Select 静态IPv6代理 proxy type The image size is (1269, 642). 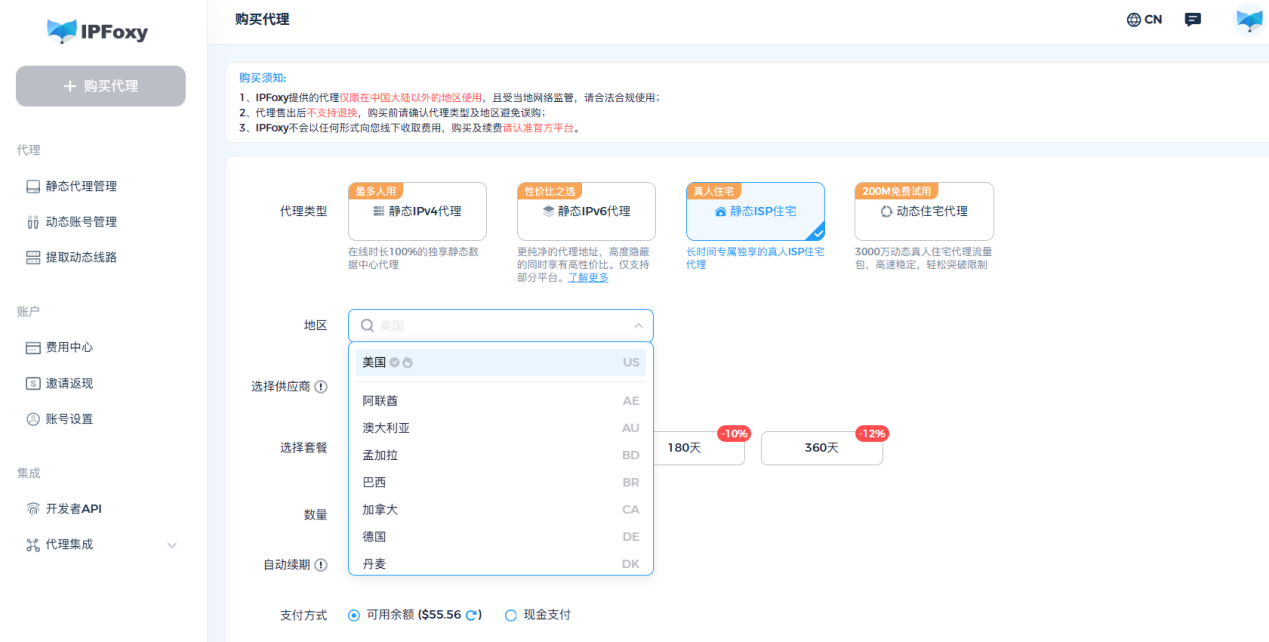click(586, 211)
